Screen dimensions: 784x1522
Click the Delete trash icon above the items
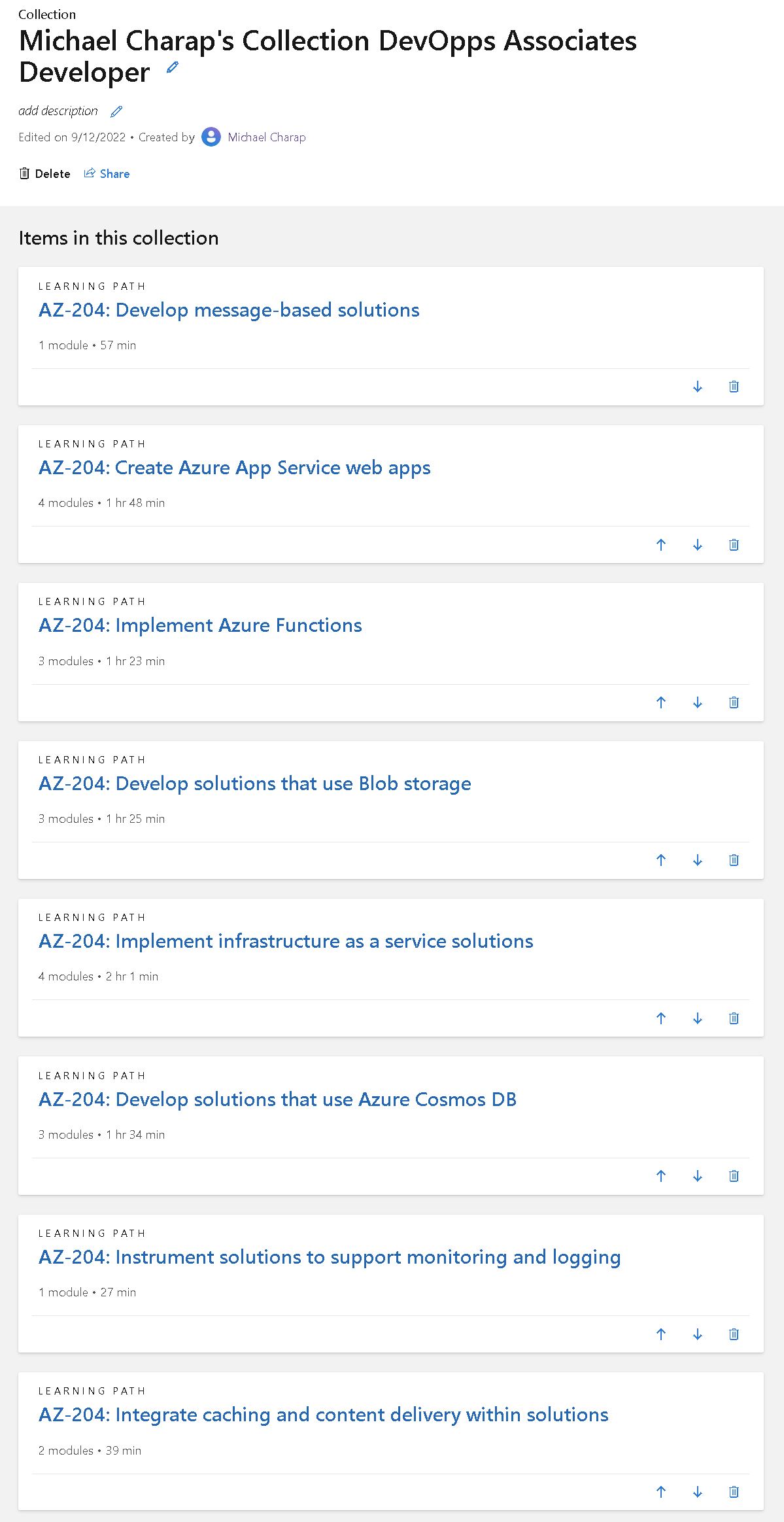[25, 173]
